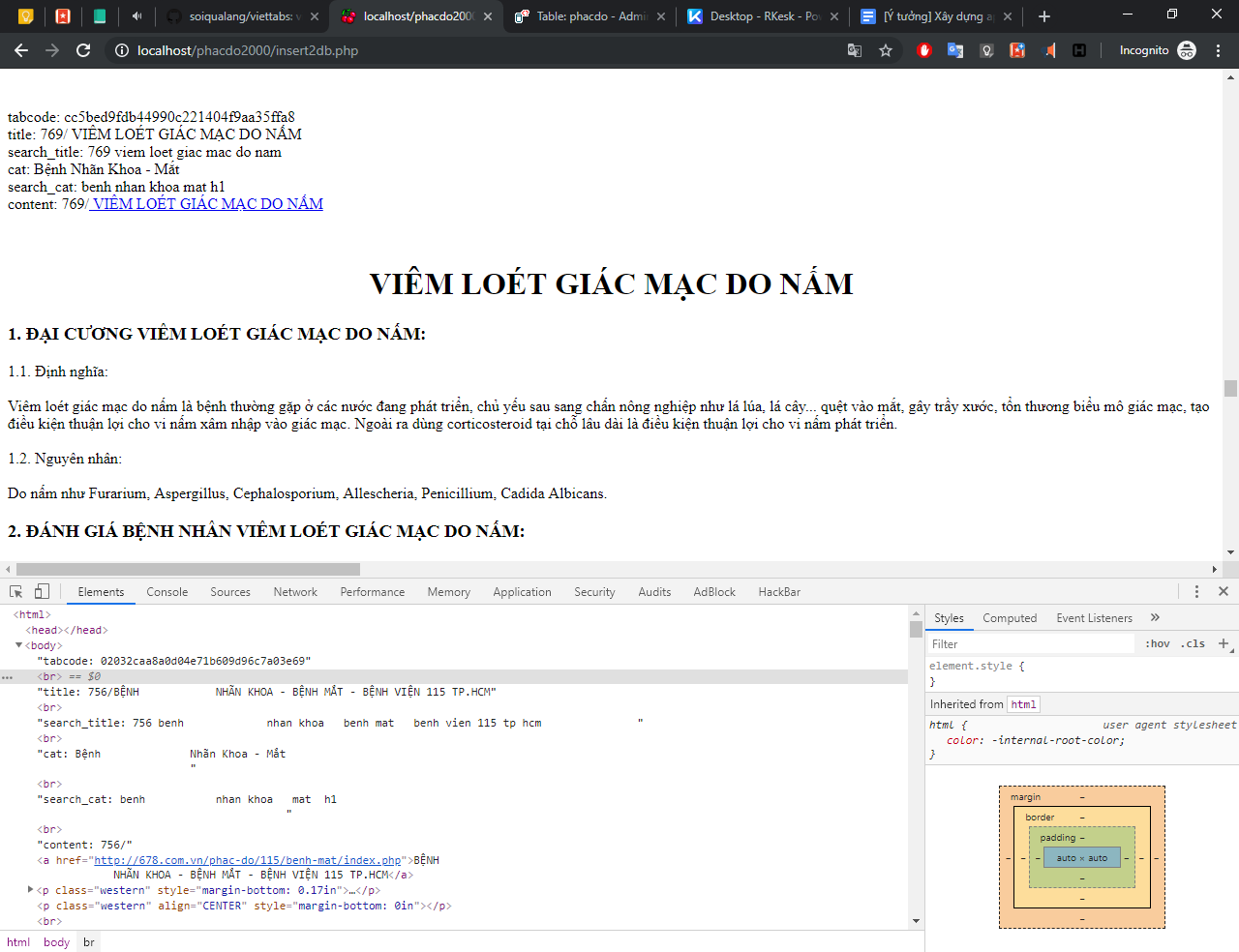The image size is (1239, 952).
Task: Open the red AdBlock hand extension
Action: (924, 50)
